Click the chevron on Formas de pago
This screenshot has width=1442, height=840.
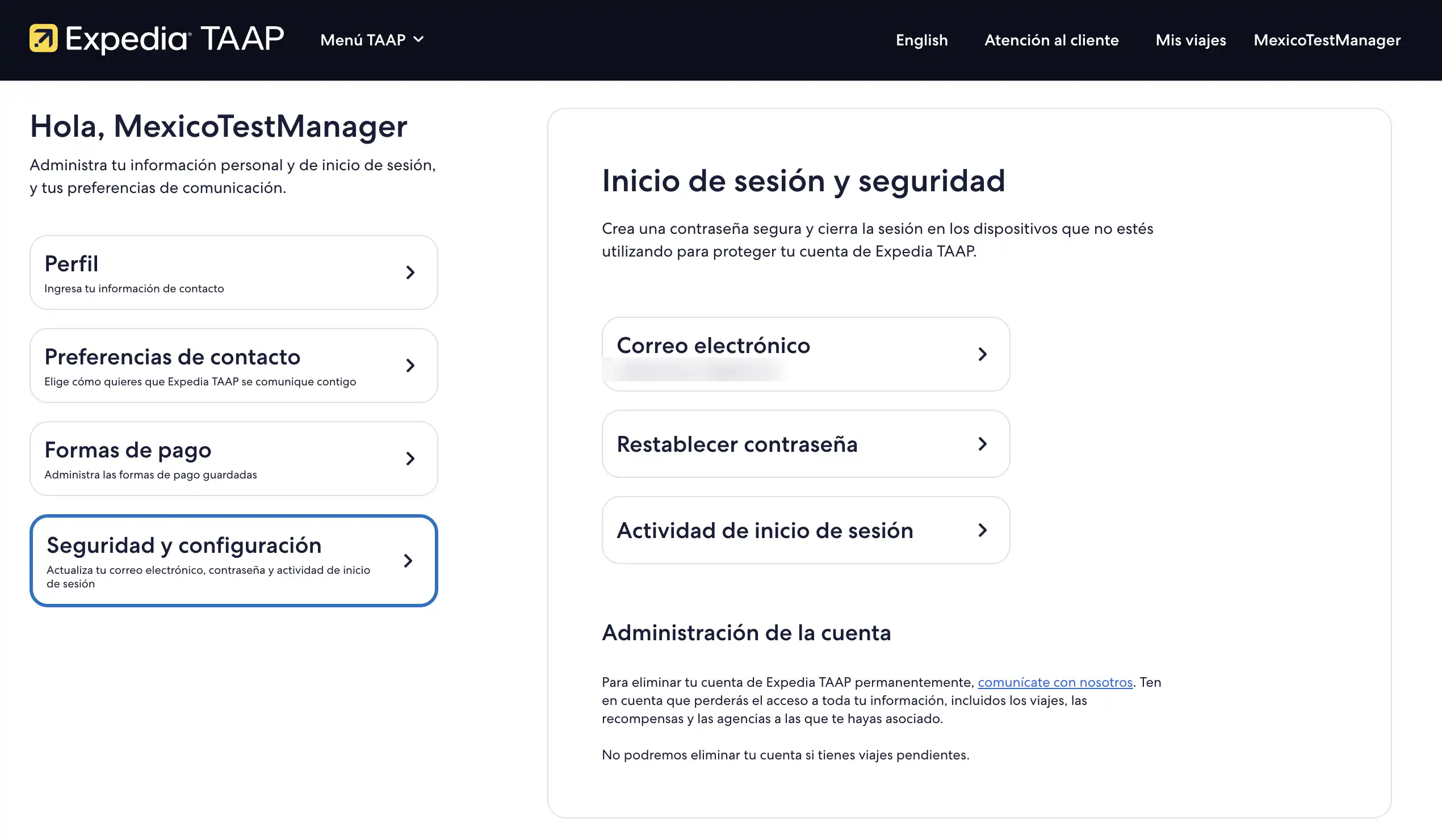[410, 459]
